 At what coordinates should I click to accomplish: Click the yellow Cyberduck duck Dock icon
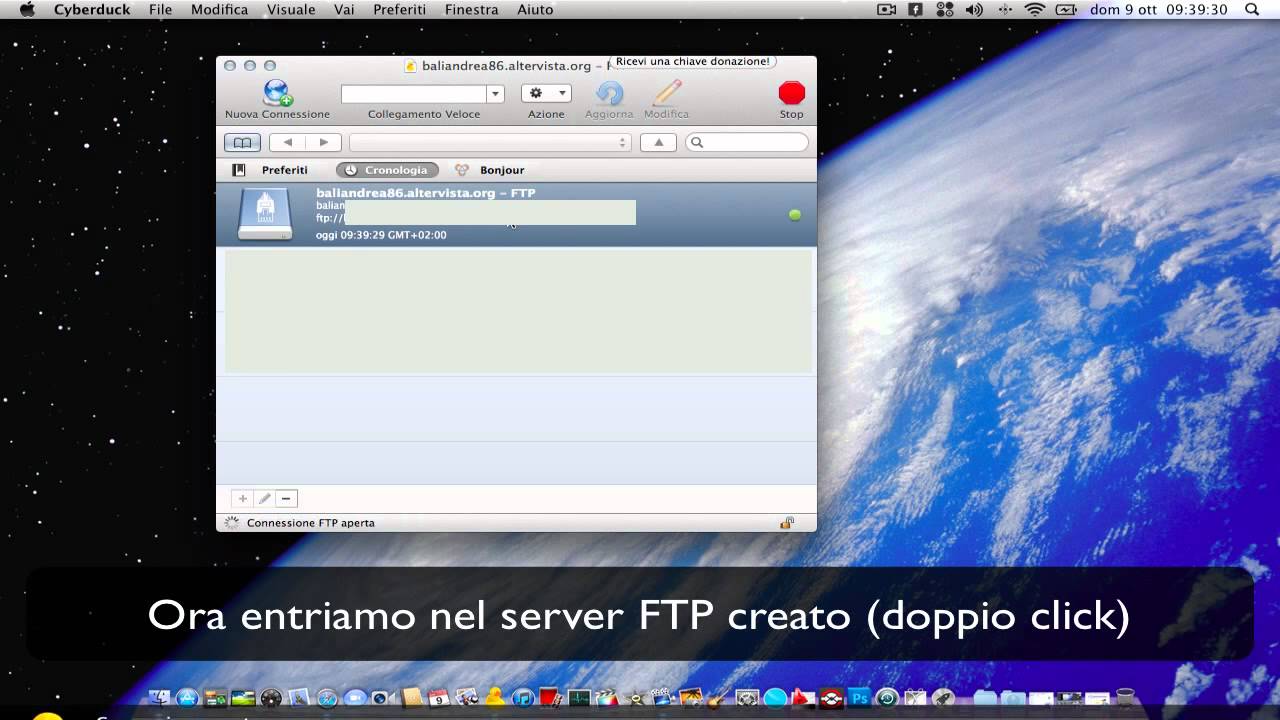(495, 697)
